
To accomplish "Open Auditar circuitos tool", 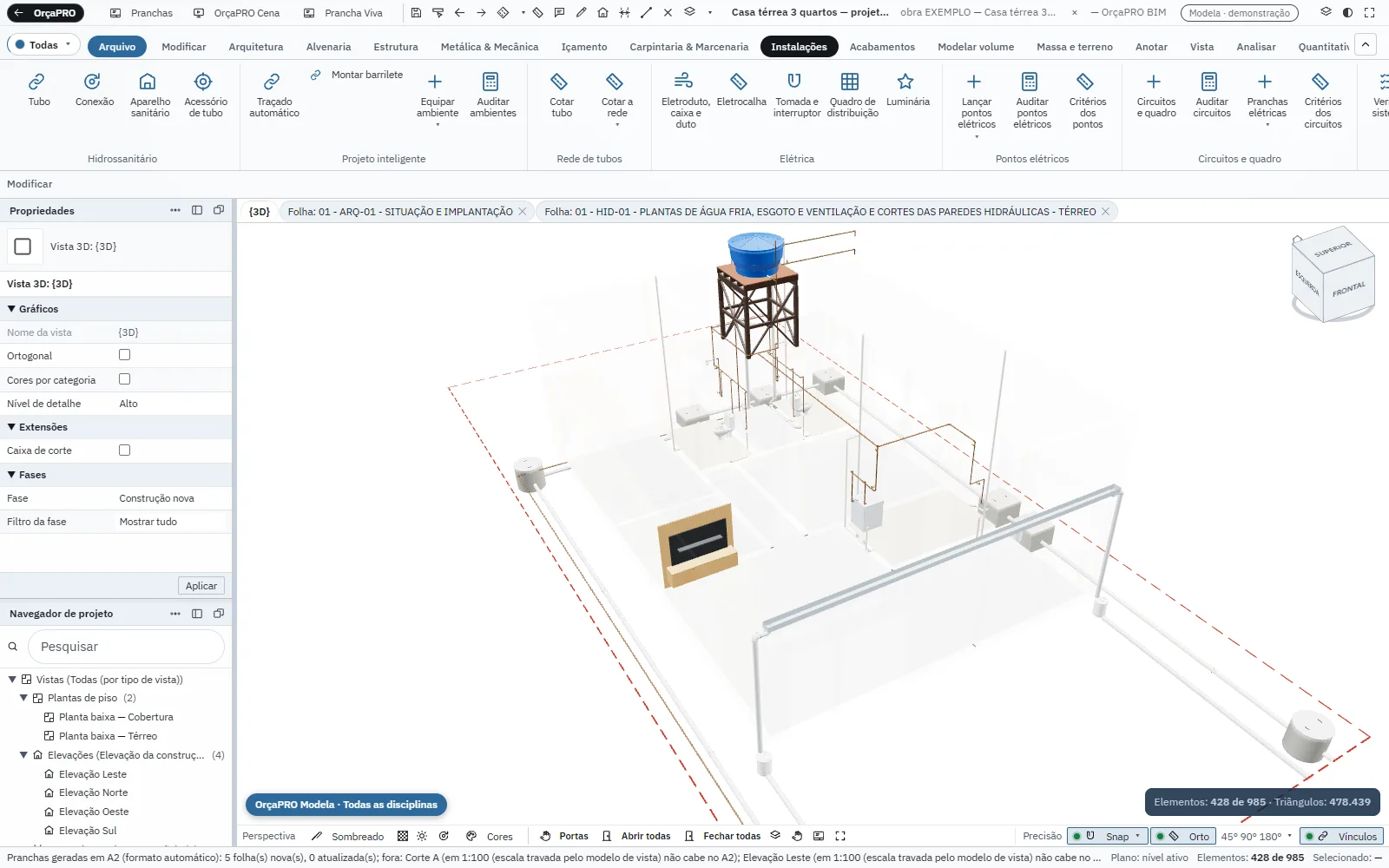I will click(1212, 95).
